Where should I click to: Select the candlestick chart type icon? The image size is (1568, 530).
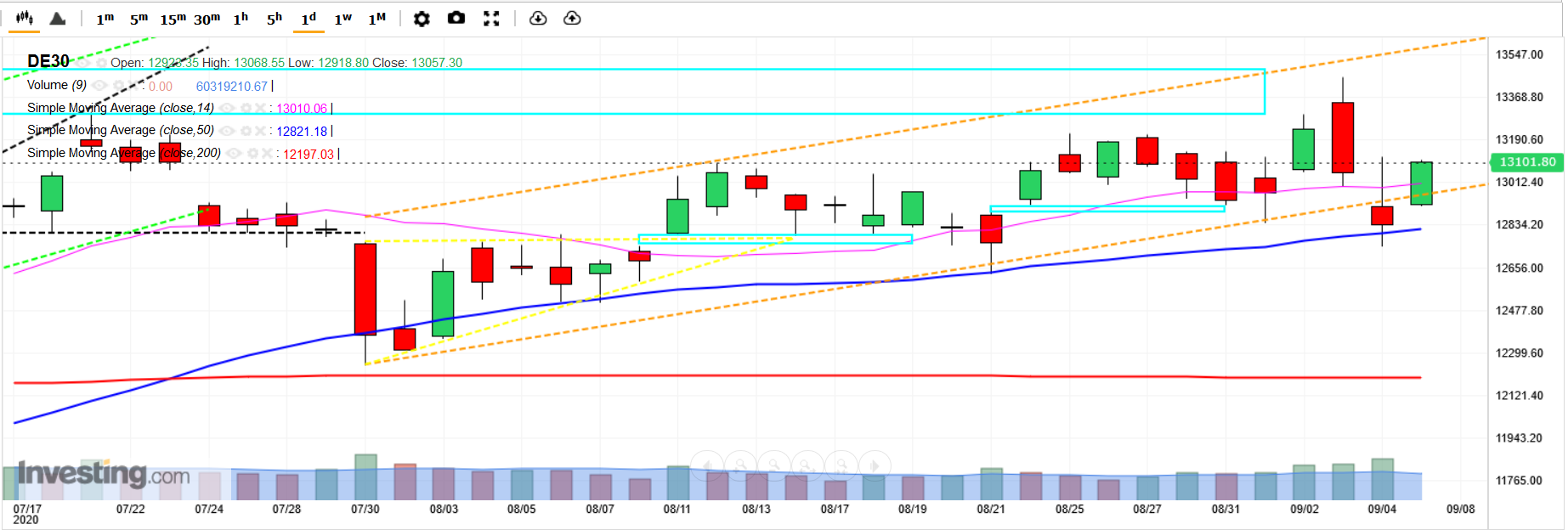[25, 18]
